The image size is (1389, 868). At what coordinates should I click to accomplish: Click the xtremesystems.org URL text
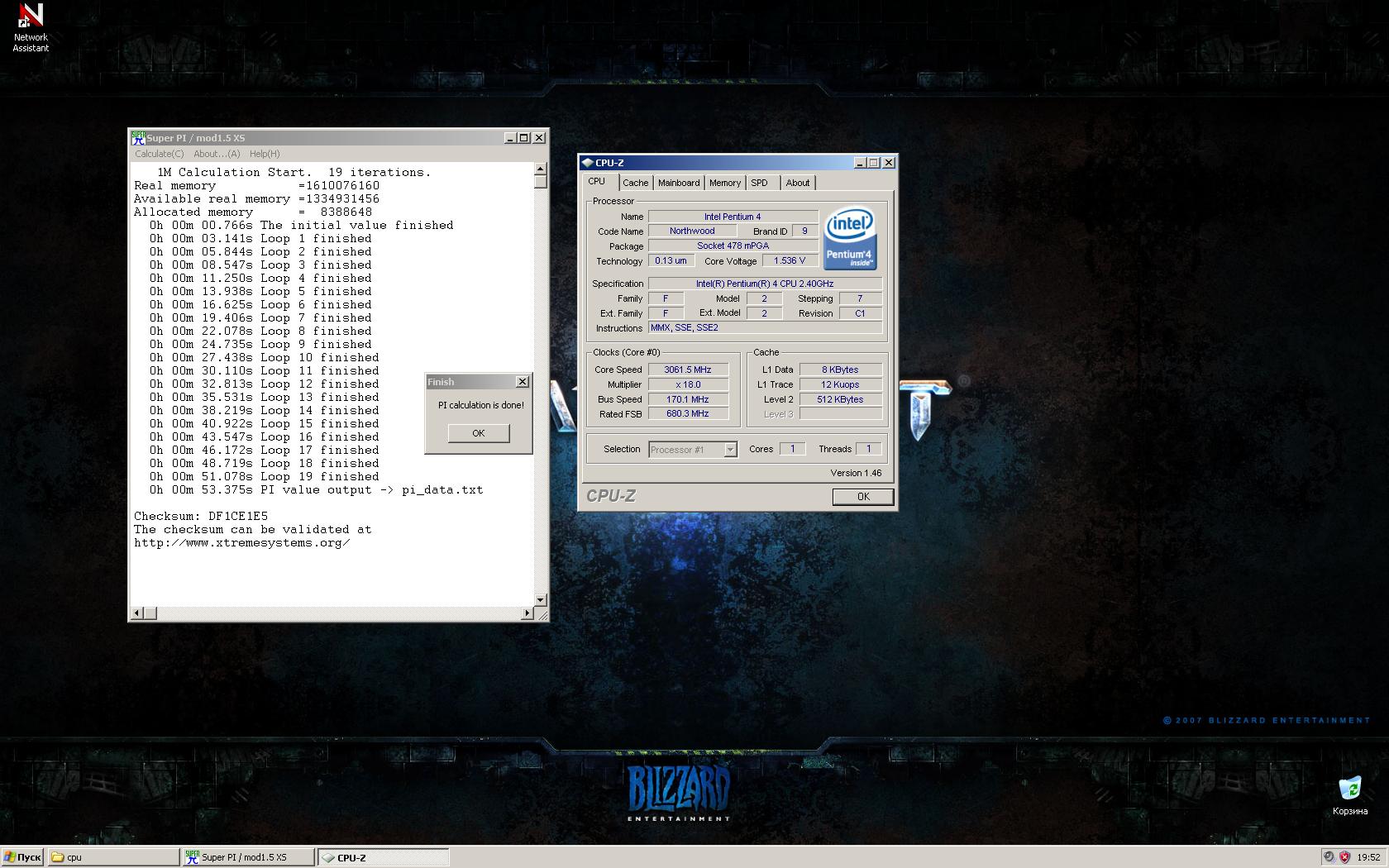click(x=242, y=543)
